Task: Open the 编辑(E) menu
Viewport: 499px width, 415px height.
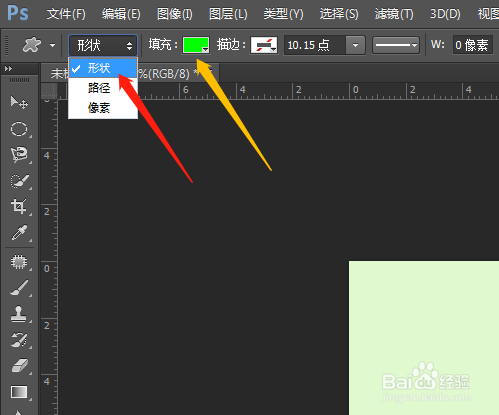Action: [x=121, y=14]
